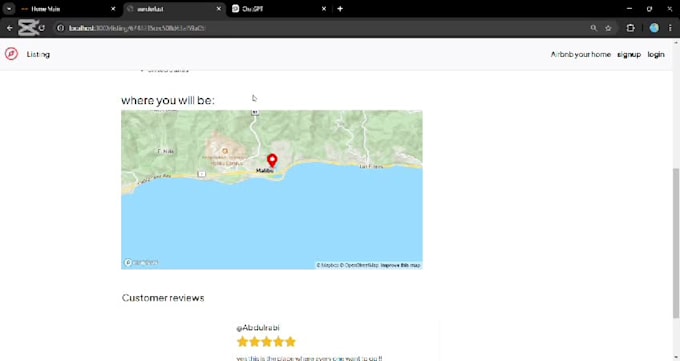
Task: Go to the signup page
Action: [x=629, y=54]
